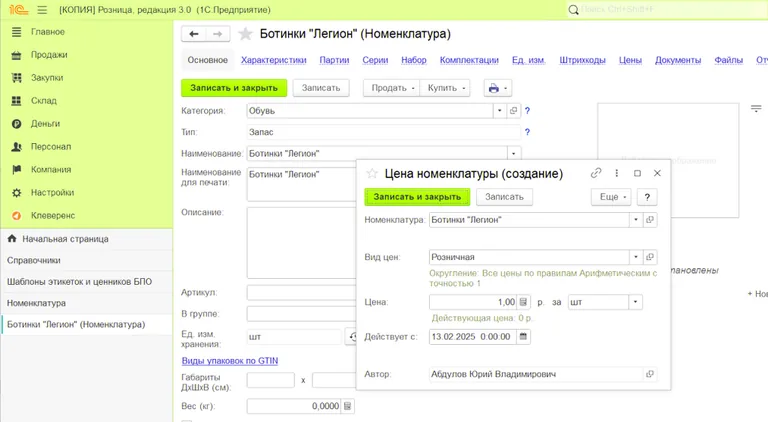Click the search magnifier icon
Viewport: 768px width, 422px height.
(573, 10)
